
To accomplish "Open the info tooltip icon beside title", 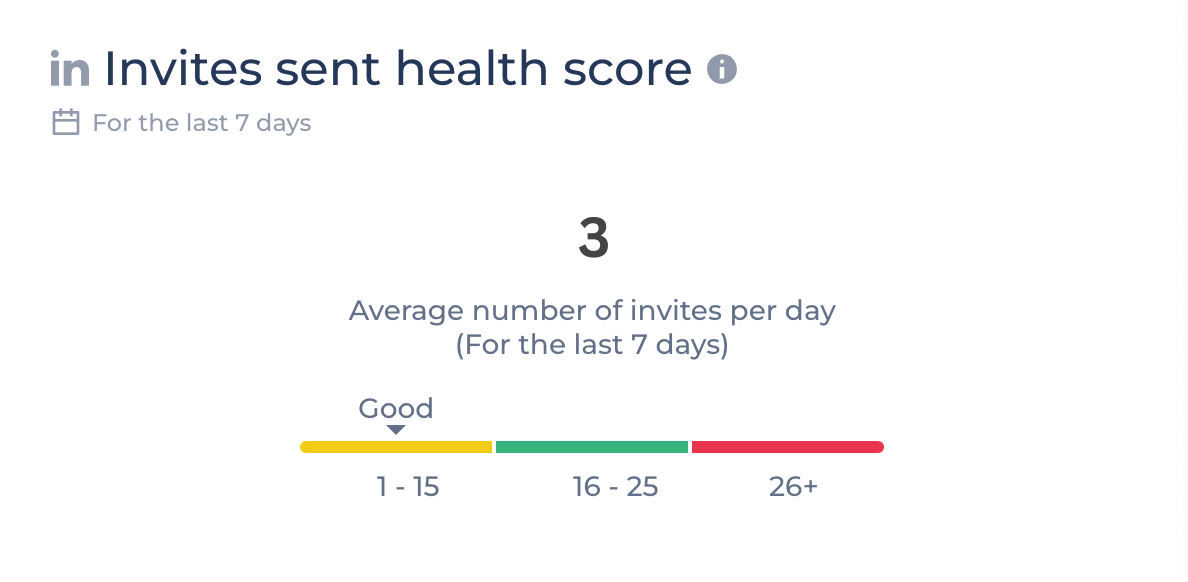I will (721, 69).
